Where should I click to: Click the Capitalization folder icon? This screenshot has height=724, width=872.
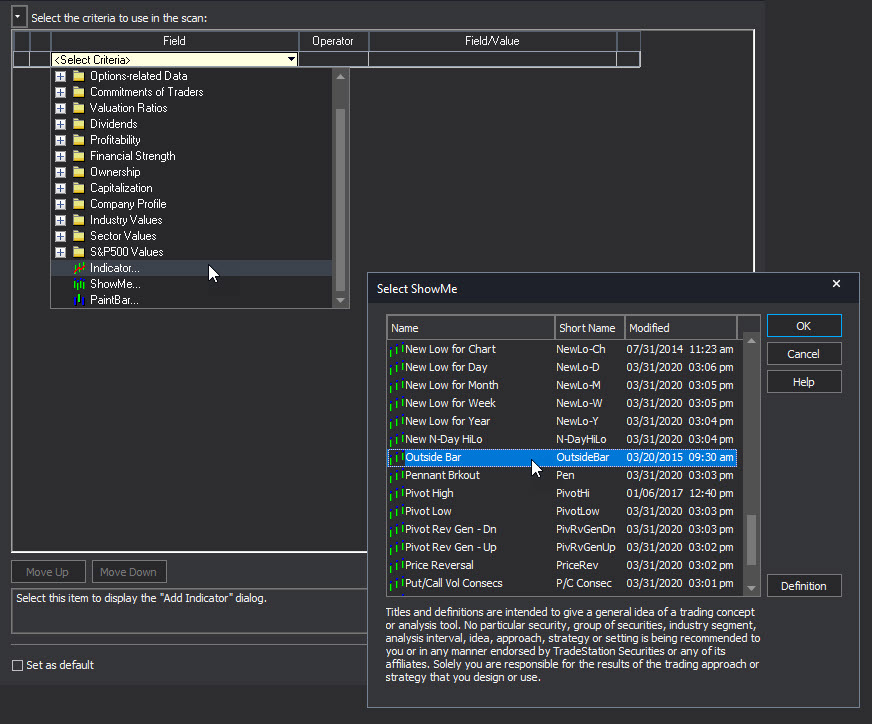(79, 188)
